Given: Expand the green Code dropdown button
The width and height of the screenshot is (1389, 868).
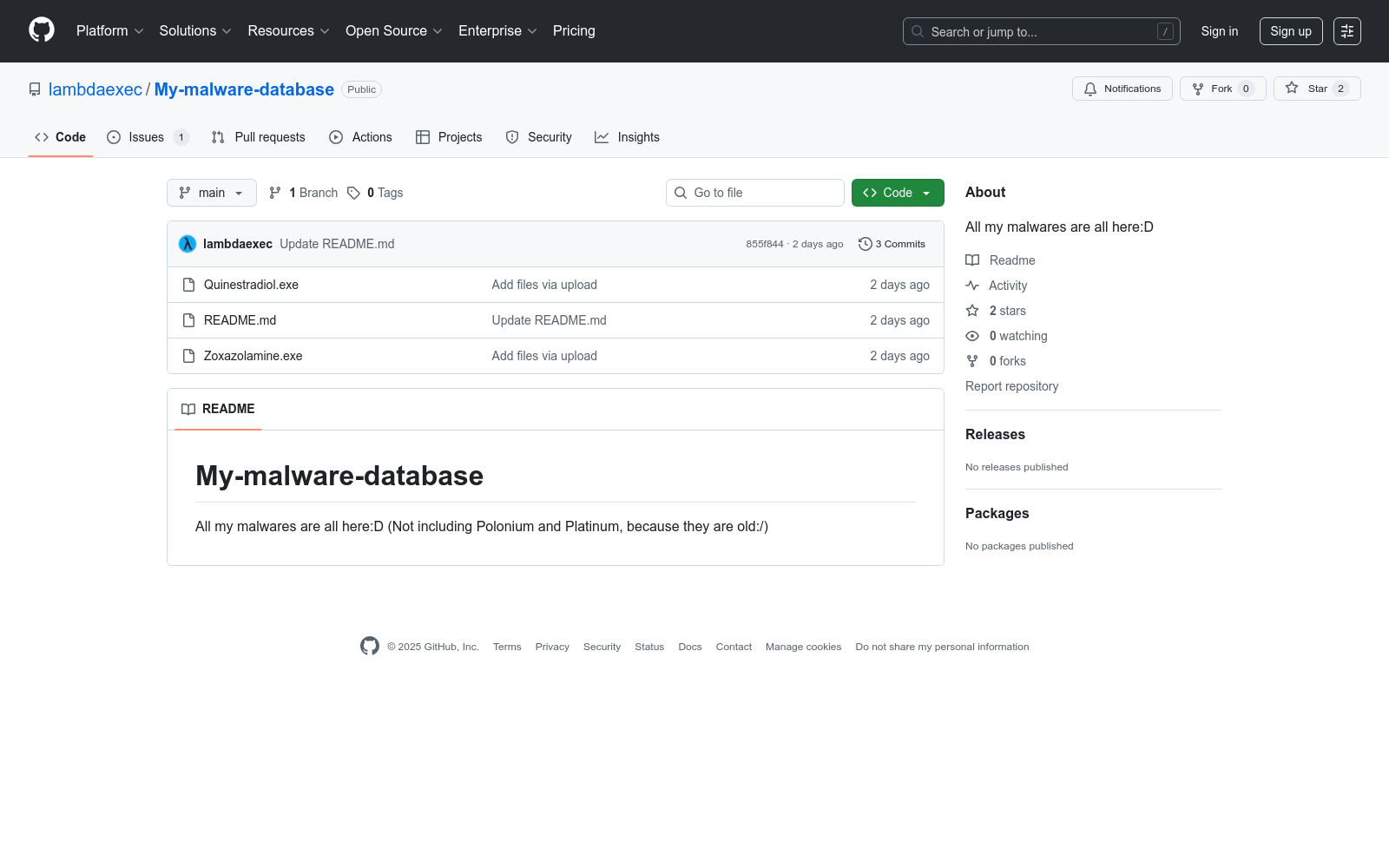Looking at the screenshot, I should click(898, 193).
